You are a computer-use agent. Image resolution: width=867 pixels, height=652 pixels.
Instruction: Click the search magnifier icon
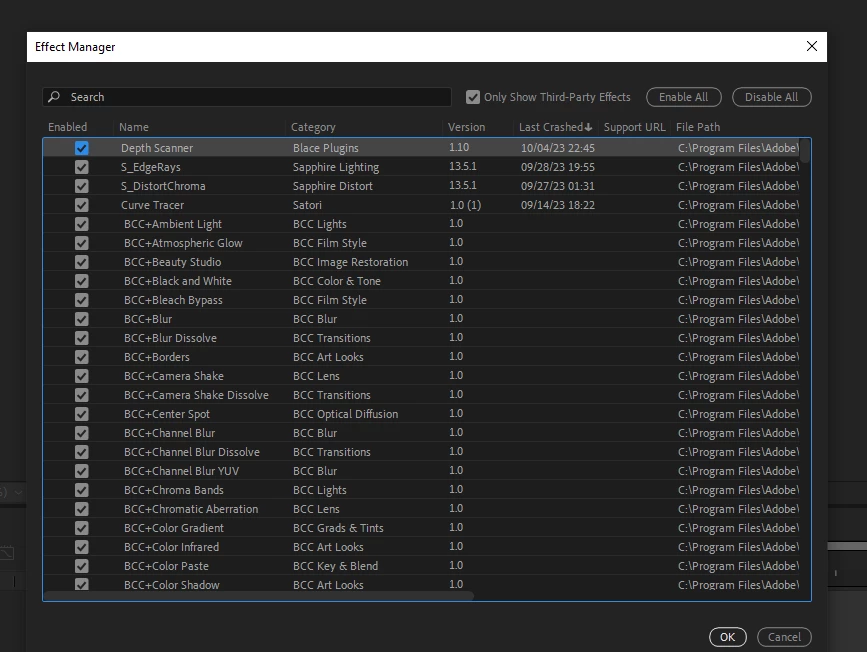(54, 97)
